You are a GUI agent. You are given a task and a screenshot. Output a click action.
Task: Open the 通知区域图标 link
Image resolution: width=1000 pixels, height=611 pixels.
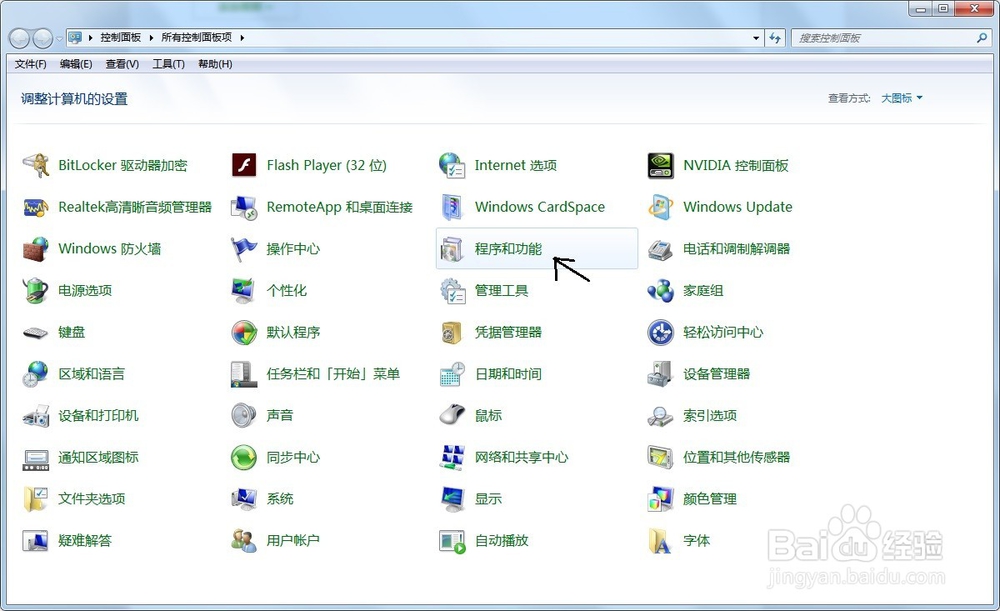tap(98, 457)
